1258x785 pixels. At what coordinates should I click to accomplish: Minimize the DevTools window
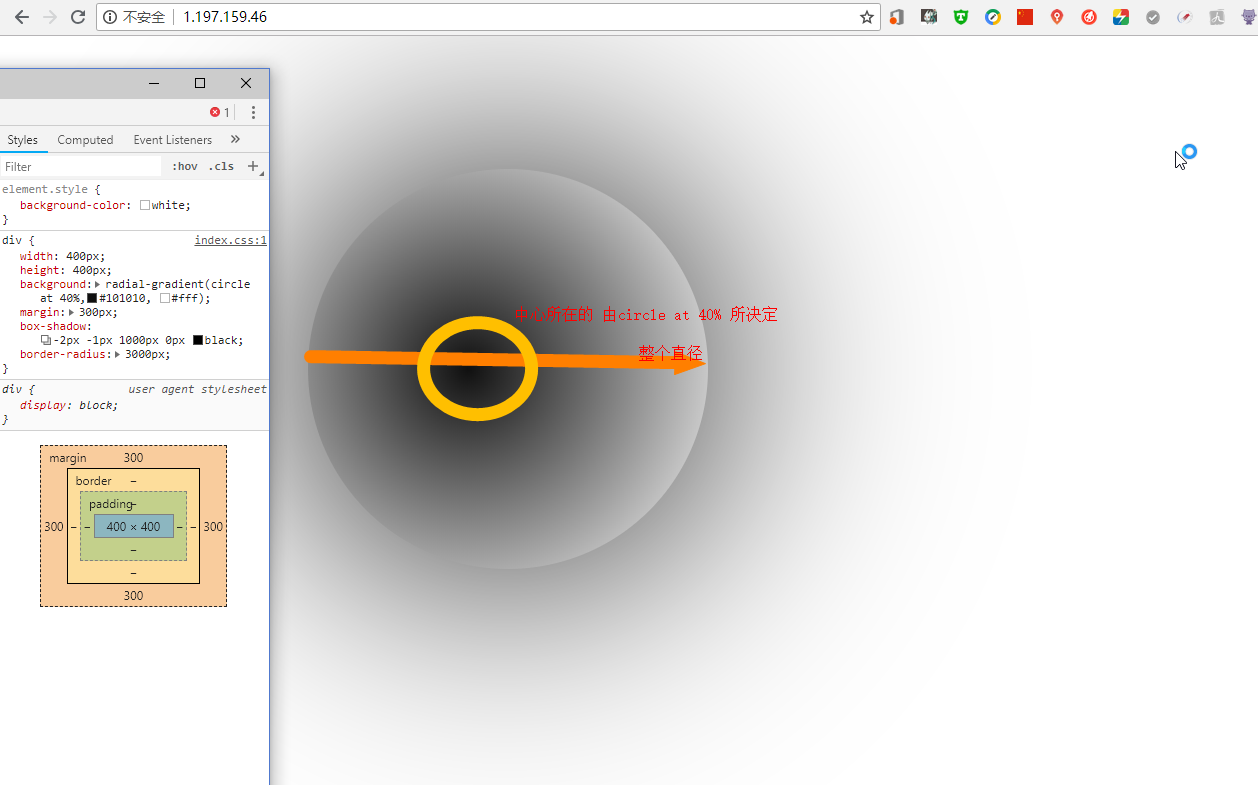[154, 83]
